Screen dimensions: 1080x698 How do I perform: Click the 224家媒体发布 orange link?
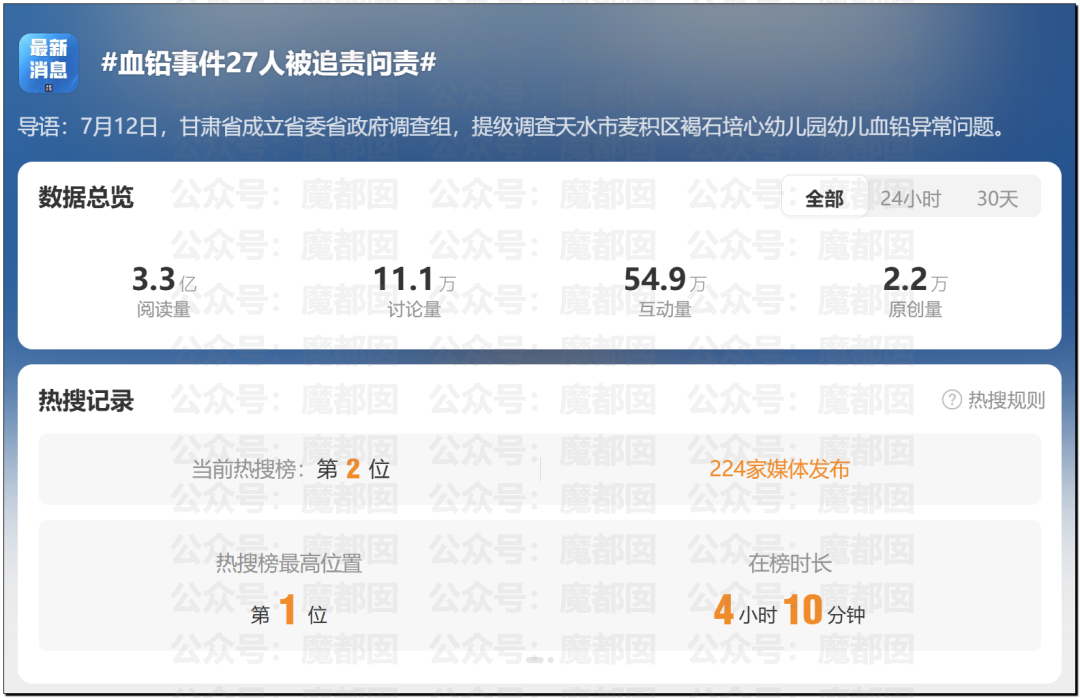point(779,469)
